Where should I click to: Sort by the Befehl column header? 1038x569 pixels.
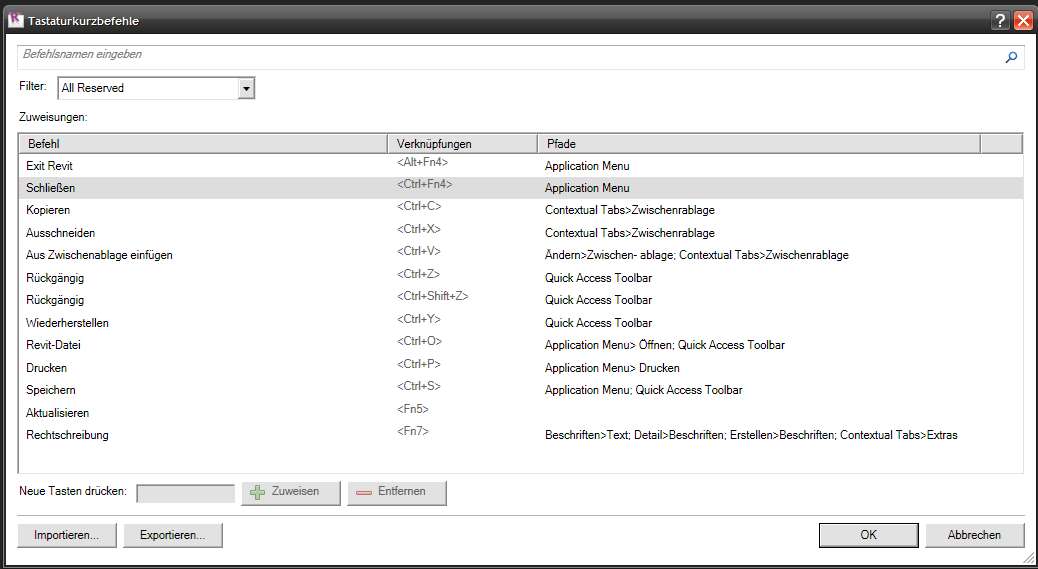(x=203, y=144)
